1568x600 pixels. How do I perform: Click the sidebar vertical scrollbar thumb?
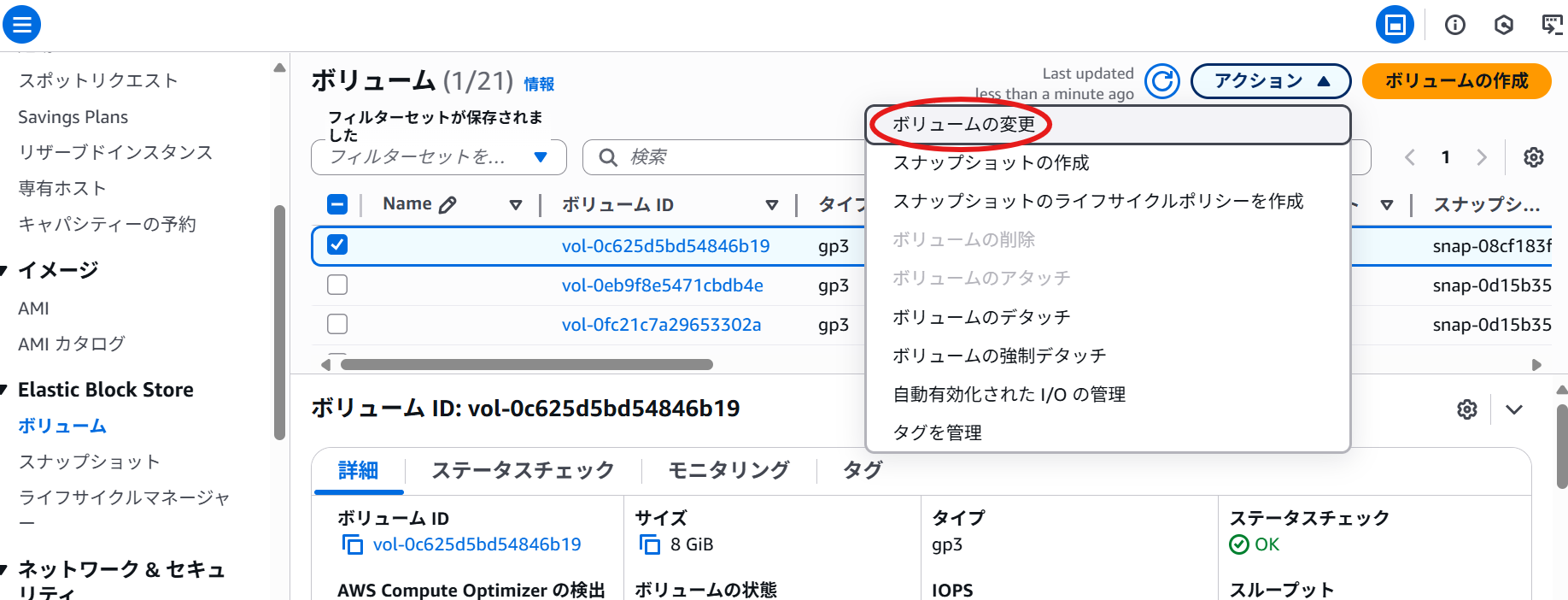point(279,323)
